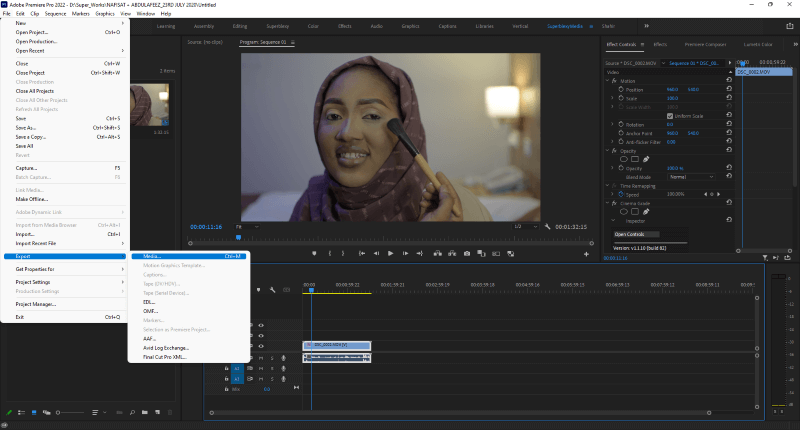
Task: Add a marker in Program monitor
Action: 314,254
